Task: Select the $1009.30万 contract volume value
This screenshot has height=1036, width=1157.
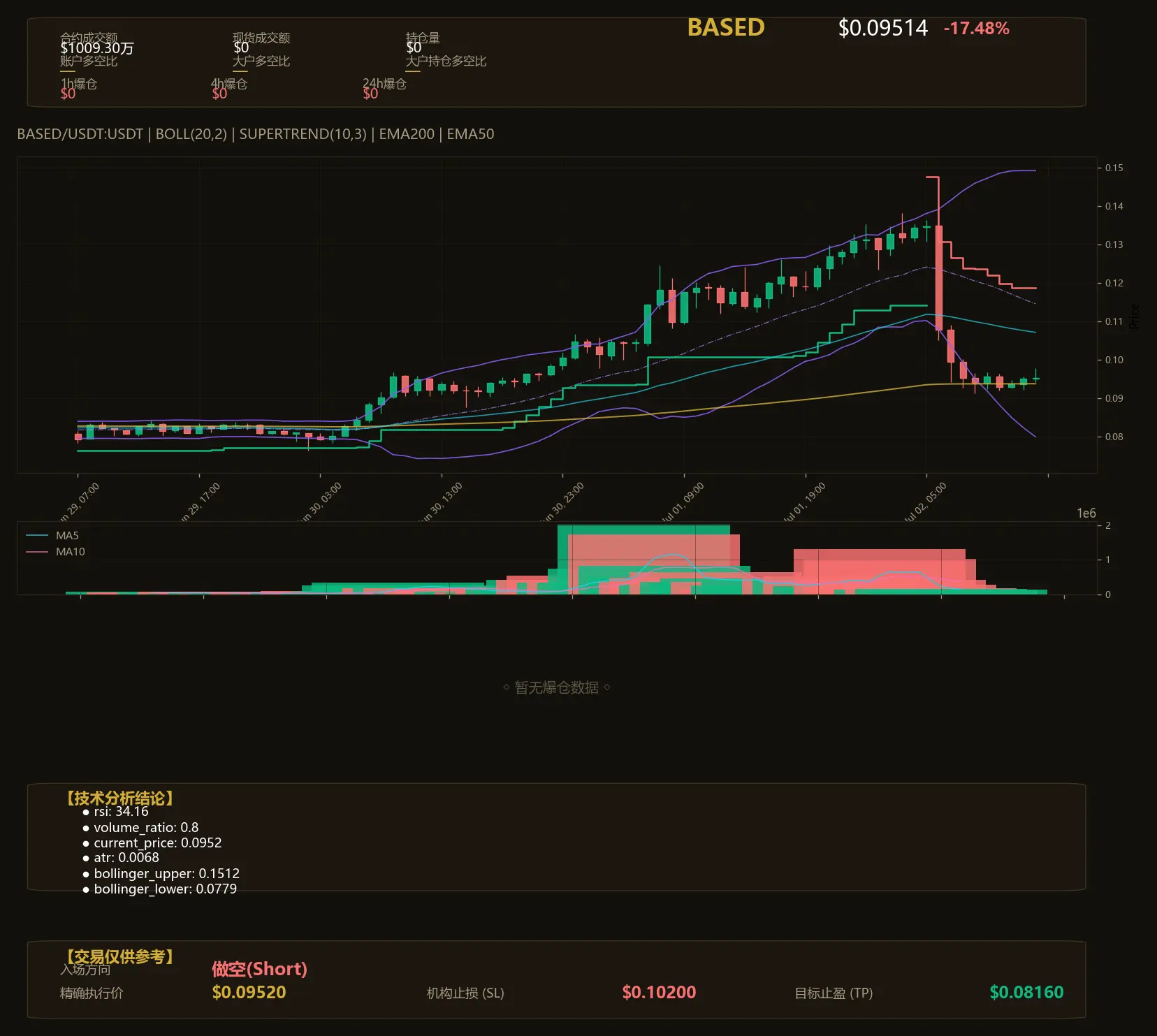Action: (x=97, y=48)
